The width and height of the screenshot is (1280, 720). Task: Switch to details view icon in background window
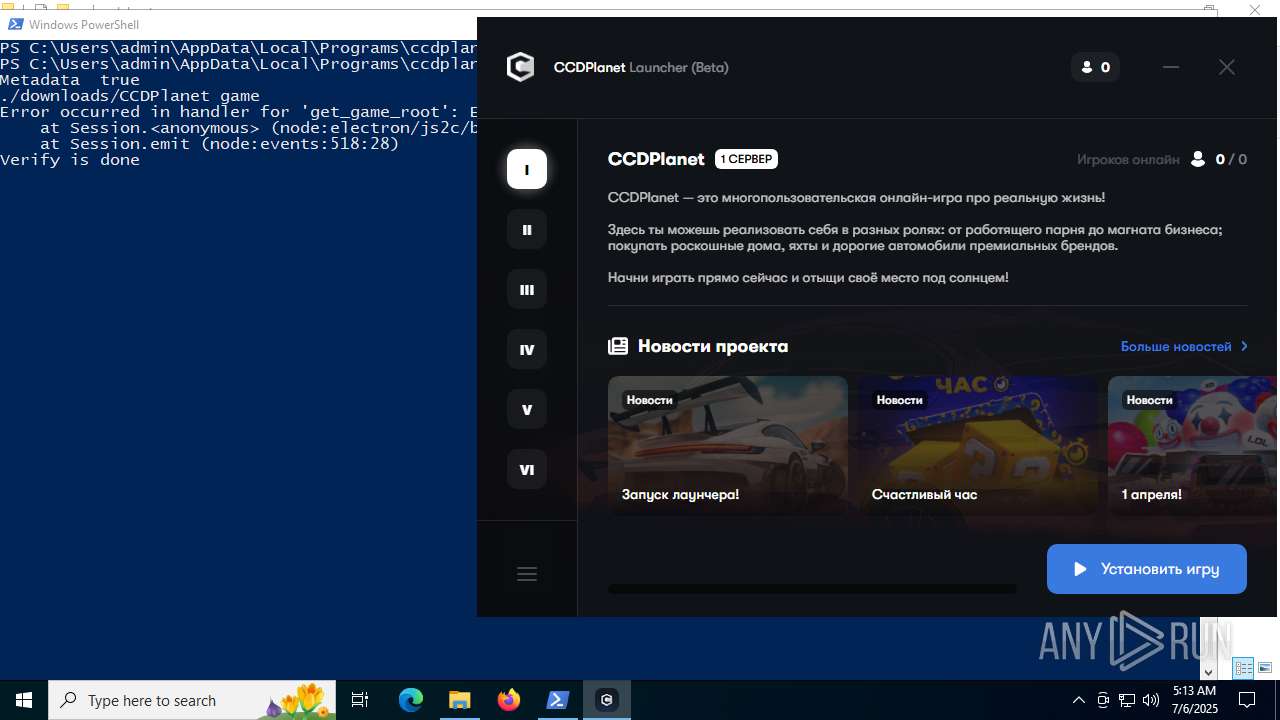tap(1243, 668)
